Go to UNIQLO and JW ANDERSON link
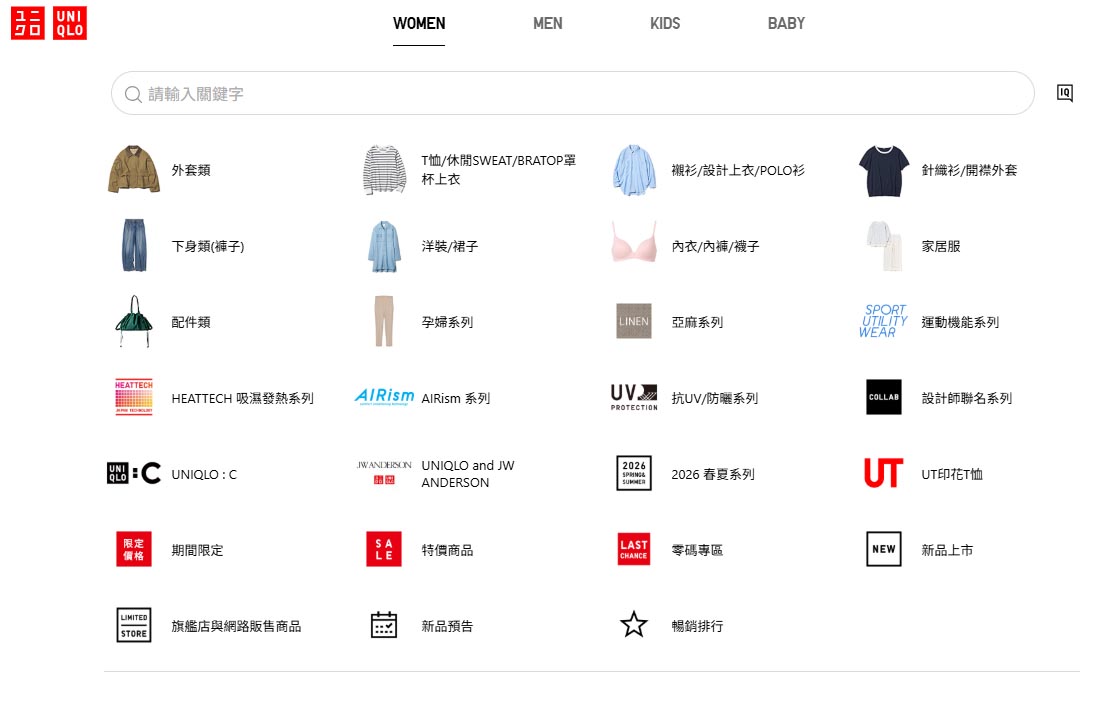The image size is (1118, 713). click(468, 474)
